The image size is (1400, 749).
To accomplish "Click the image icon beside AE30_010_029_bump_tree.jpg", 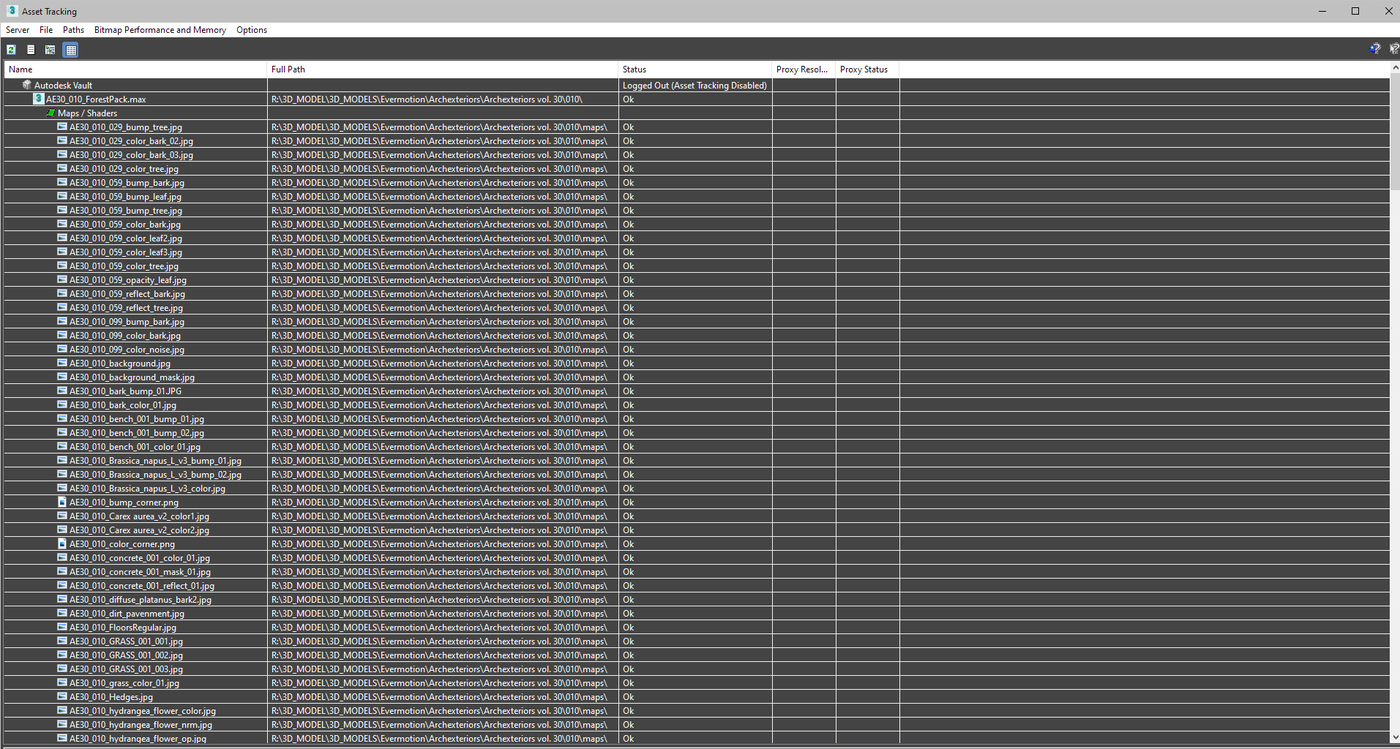I will 62,127.
